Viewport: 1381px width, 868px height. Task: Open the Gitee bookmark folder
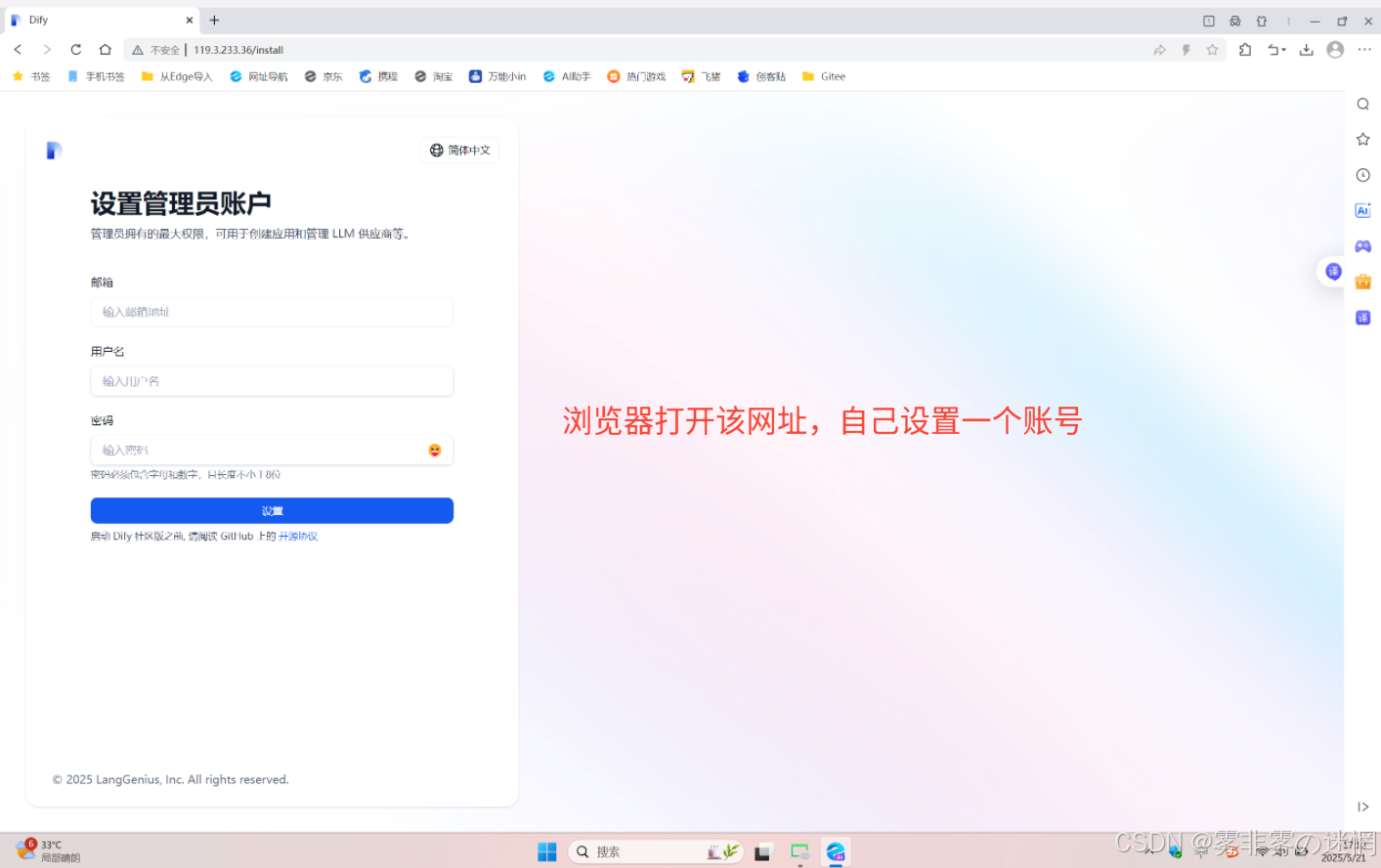824,76
